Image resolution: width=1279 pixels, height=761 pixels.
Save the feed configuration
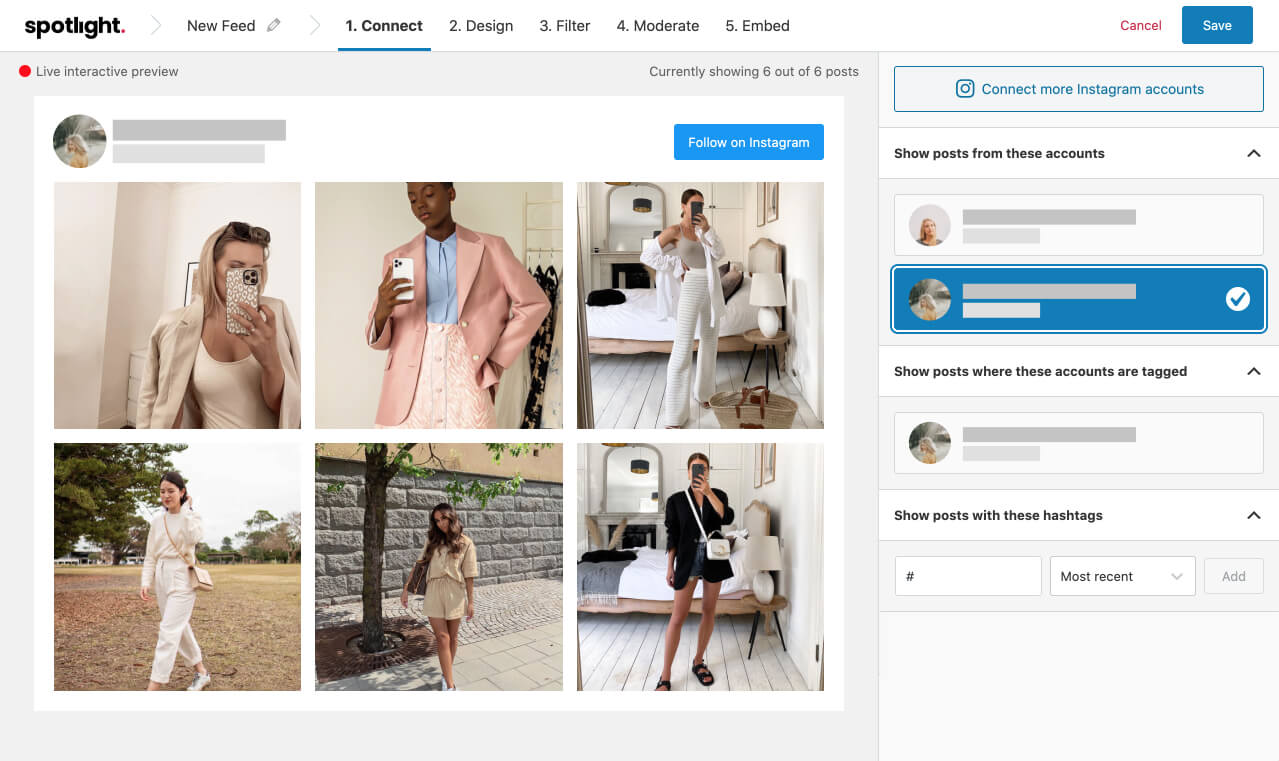pyautogui.click(x=1216, y=25)
